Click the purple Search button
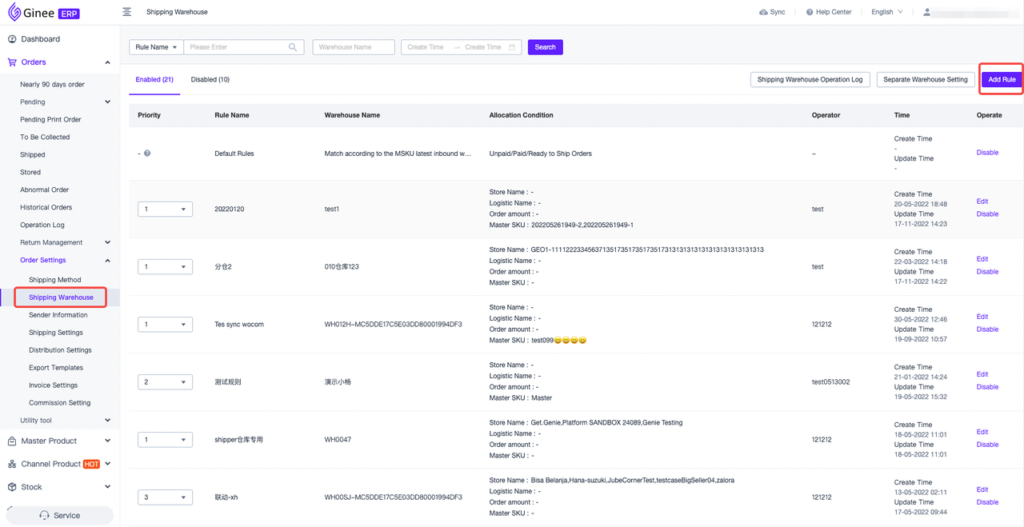Image resolution: width=1024 pixels, height=527 pixels. [x=545, y=47]
